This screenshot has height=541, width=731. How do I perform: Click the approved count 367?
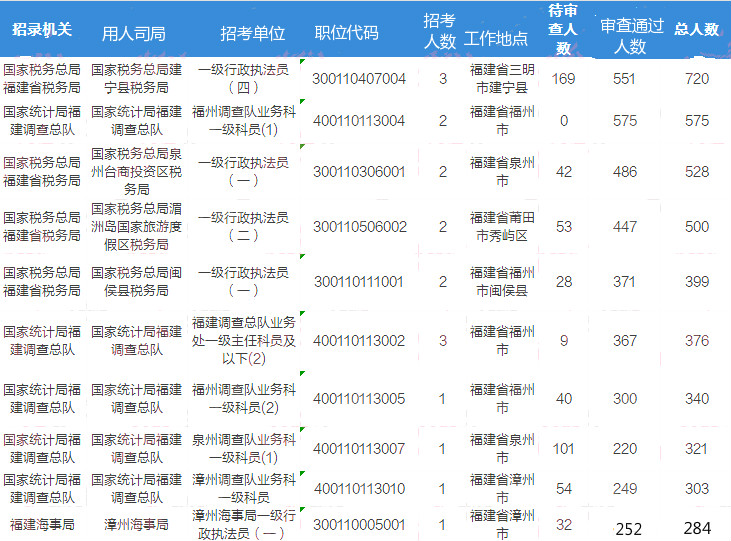click(625, 340)
